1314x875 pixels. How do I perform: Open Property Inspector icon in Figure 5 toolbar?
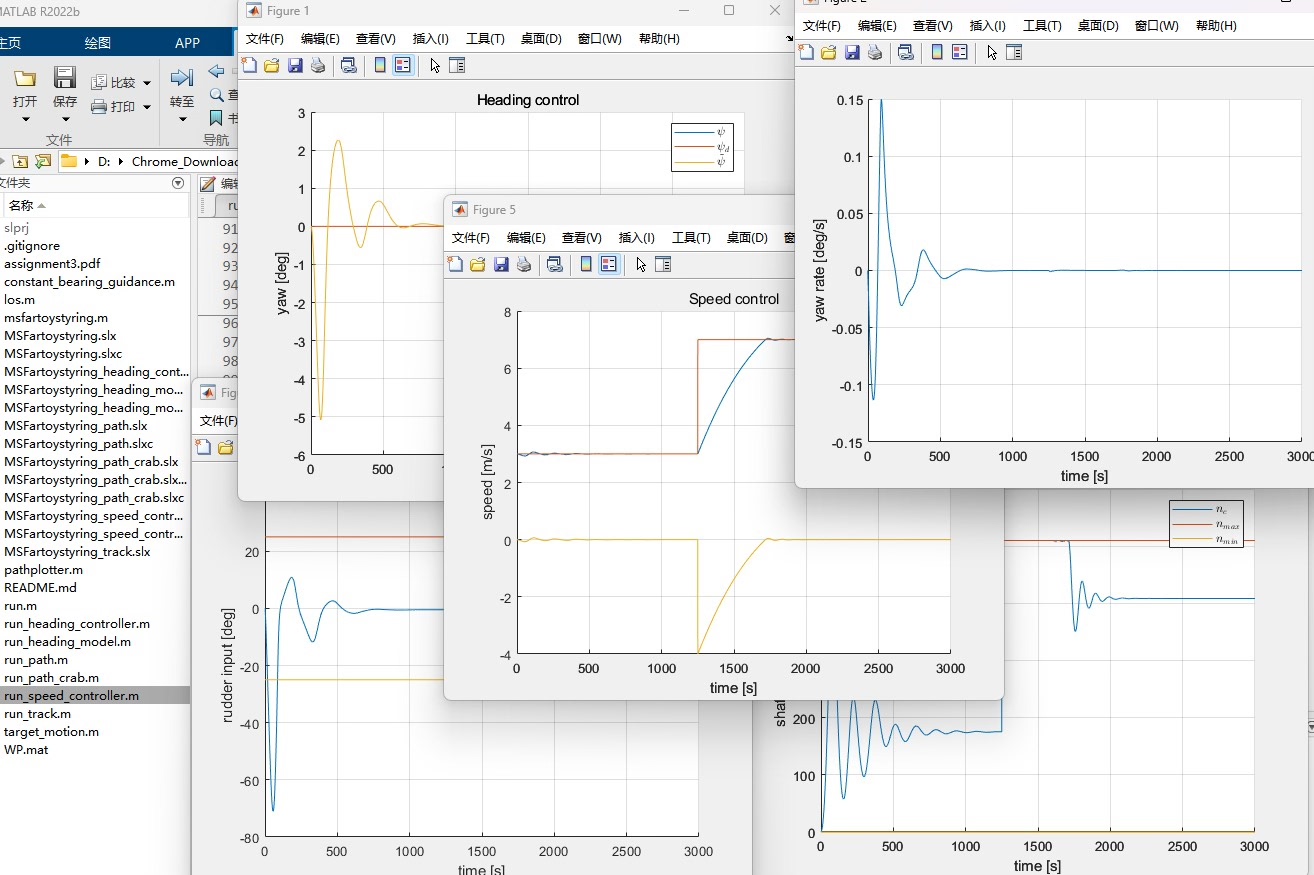663,265
